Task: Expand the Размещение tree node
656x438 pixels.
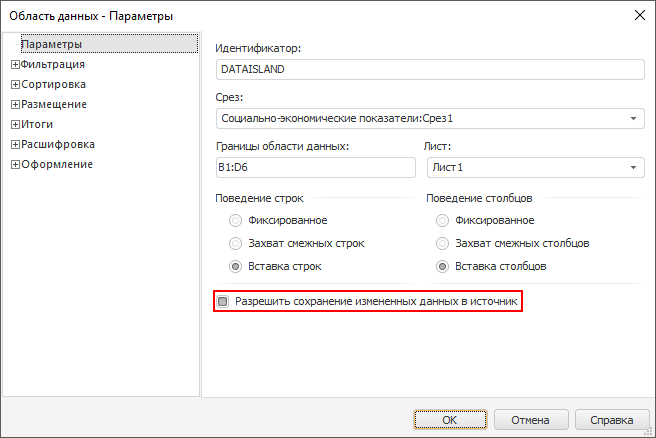Action: pyautogui.click(x=15, y=104)
